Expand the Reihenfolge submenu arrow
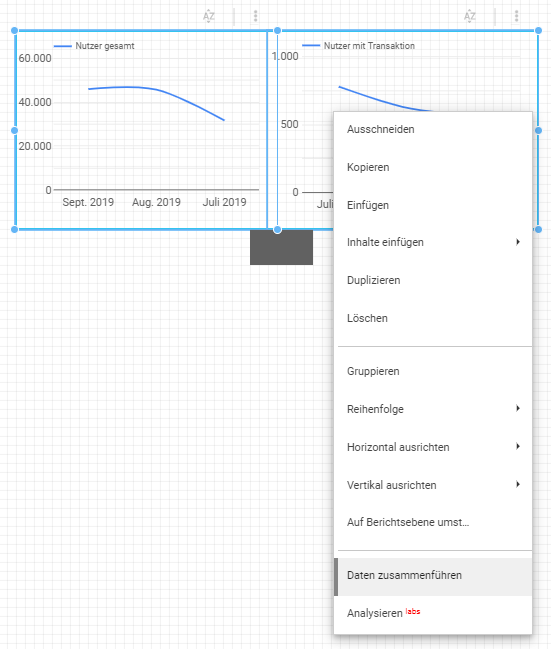Image resolution: width=551 pixels, height=649 pixels. tap(517, 409)
